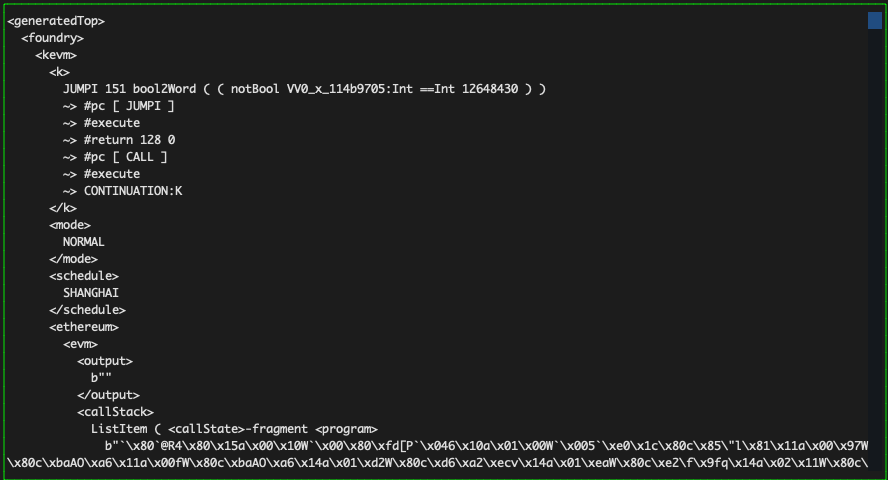Click the #pc [ JUMPI ] line
The width and height of the screenshot is (888, 480).
[118, 106]
